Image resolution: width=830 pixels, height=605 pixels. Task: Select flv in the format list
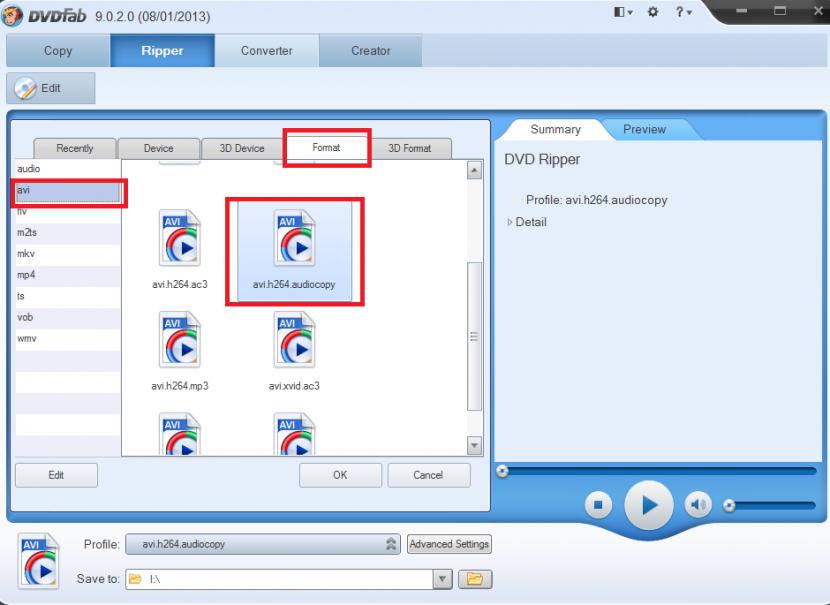pyautogui.click(x=68, y=212)
